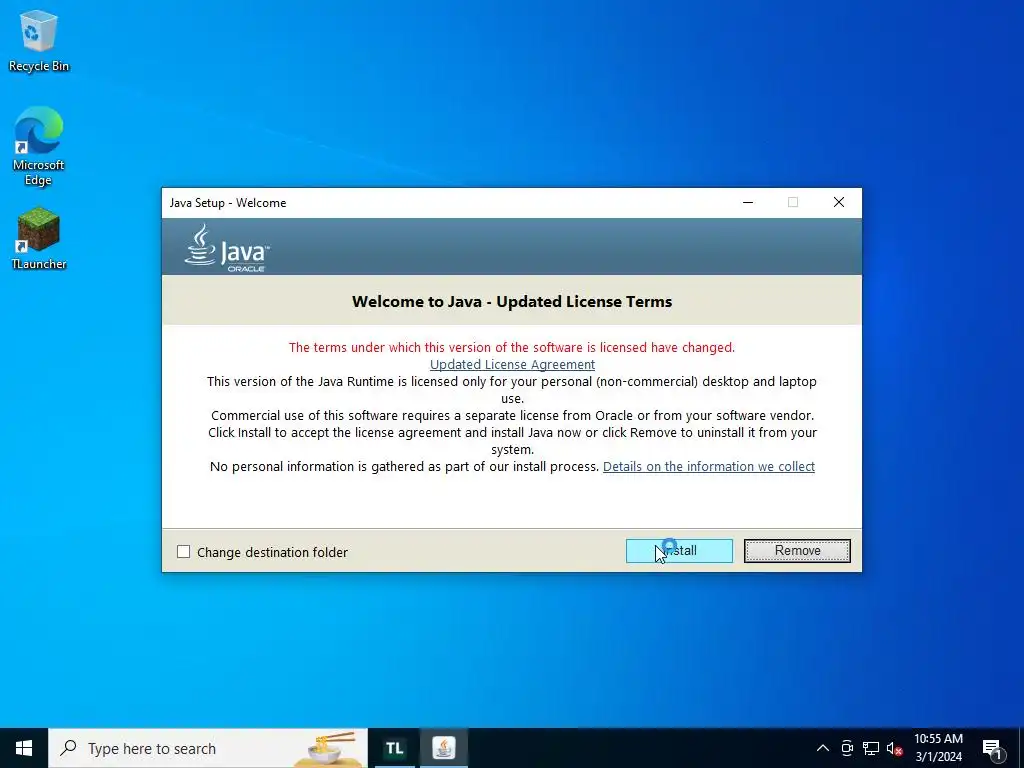
Task: Click the search magnifier icon in taskbar
Action: 68,748
